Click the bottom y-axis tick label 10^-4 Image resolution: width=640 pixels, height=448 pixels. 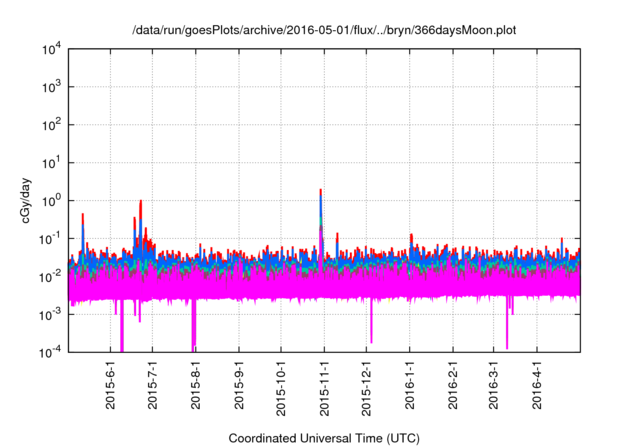(x=50, y=351)
